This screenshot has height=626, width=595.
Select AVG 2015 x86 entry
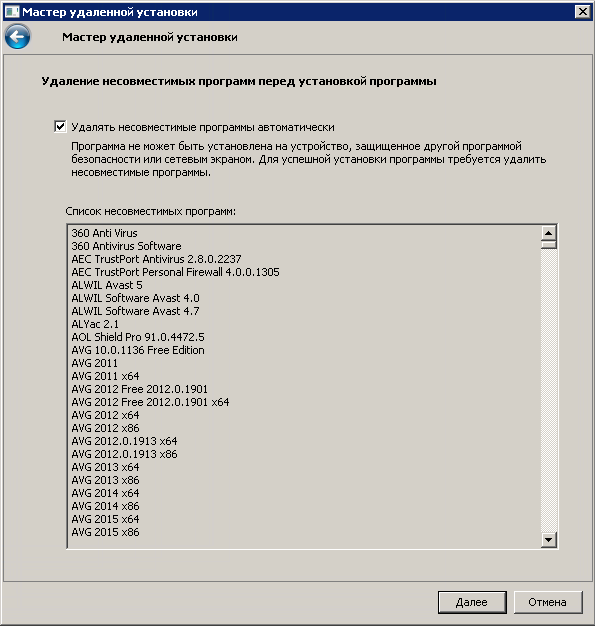point(105,532)
